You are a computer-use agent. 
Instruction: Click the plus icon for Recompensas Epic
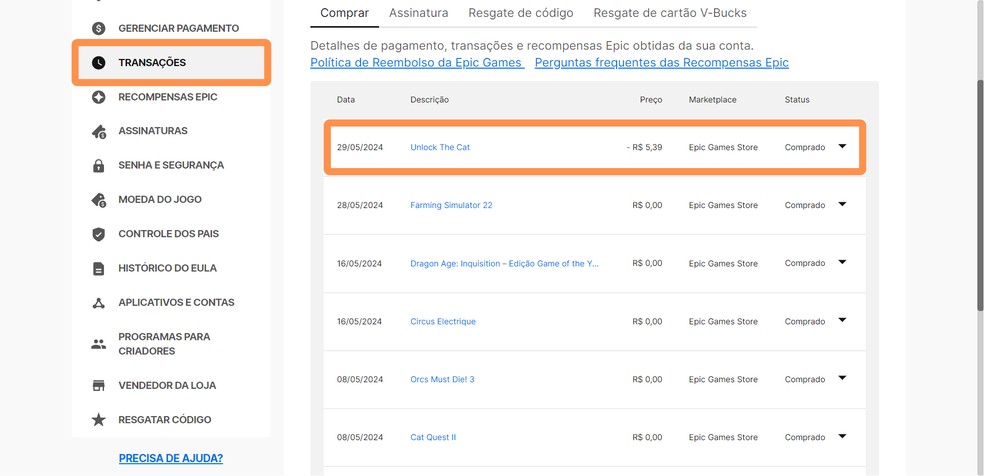pos(98,97)
